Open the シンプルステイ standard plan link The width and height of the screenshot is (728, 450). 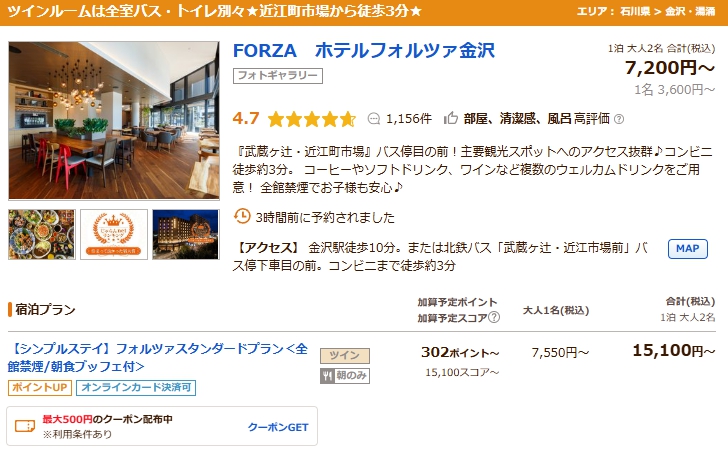tap(159, 358)
